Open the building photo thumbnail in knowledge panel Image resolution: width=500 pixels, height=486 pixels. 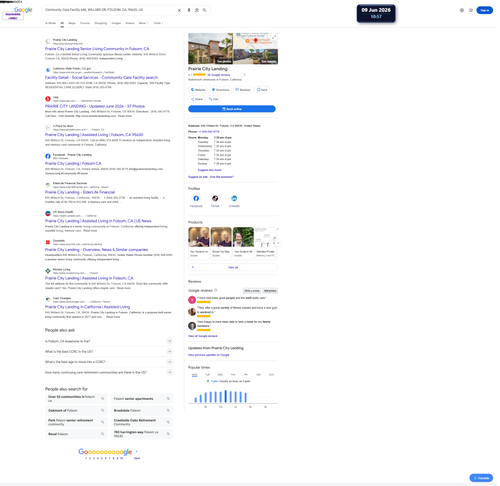[211, 48]
